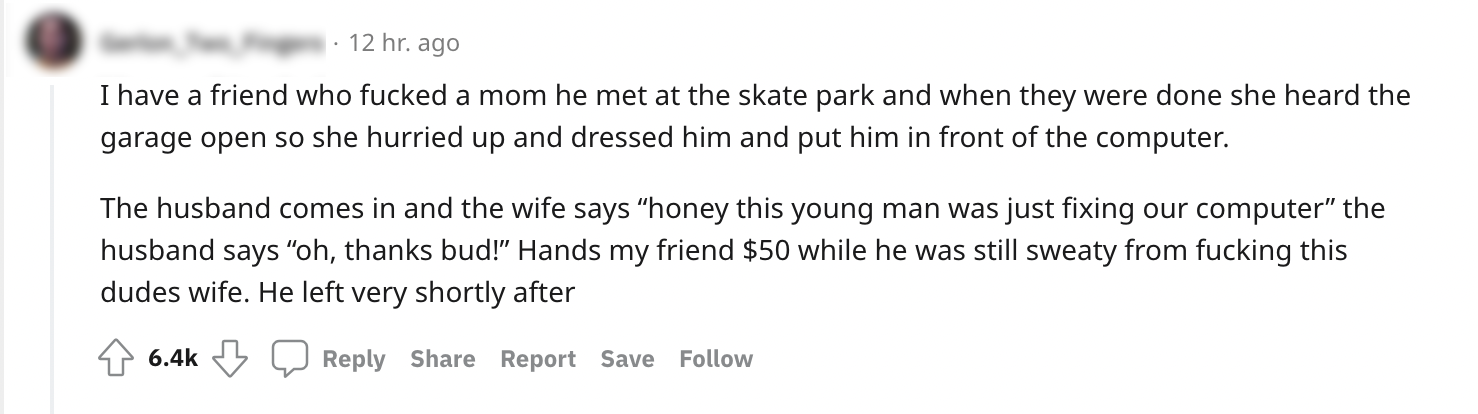Share this comment
This screenshot has width=1478, height=414.
pyautogui.click(x=442, y=359)
